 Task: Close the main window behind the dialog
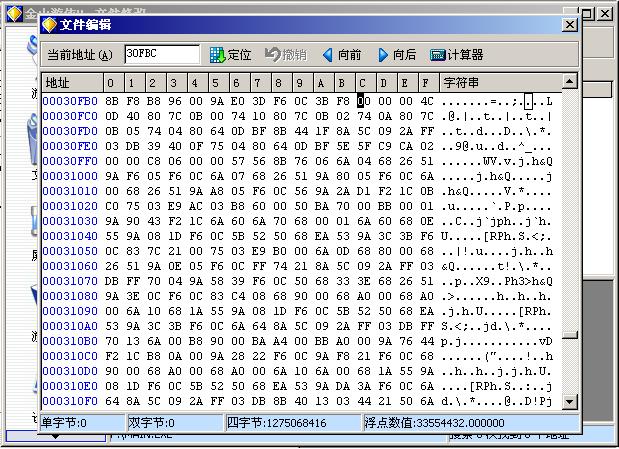point(605,14)
